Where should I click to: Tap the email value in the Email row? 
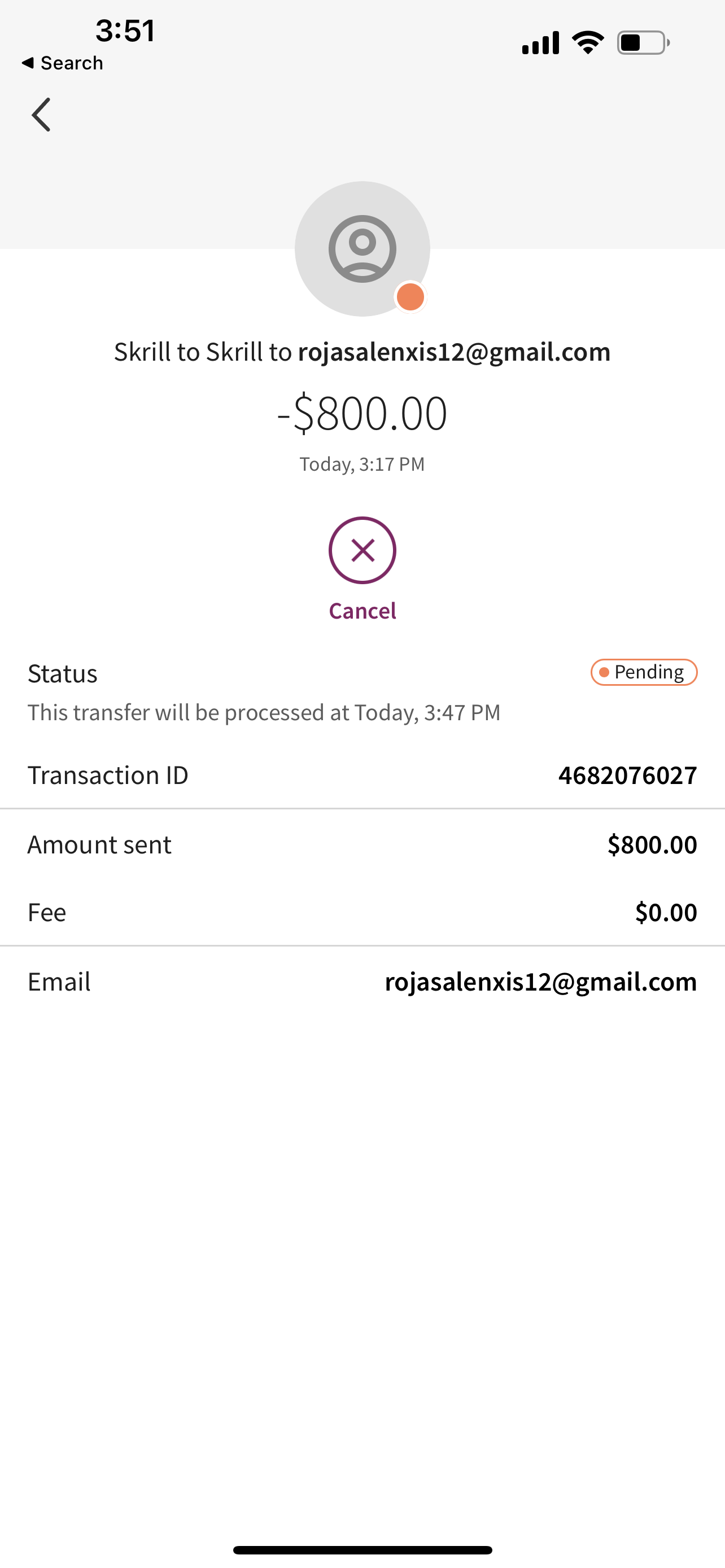[540, 981]
